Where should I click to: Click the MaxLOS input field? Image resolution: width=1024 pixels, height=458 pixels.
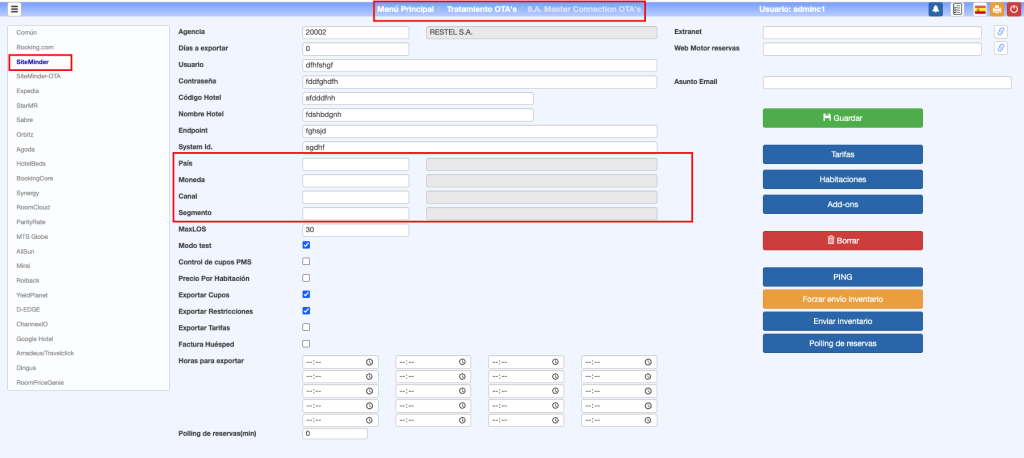coord(355,230)
